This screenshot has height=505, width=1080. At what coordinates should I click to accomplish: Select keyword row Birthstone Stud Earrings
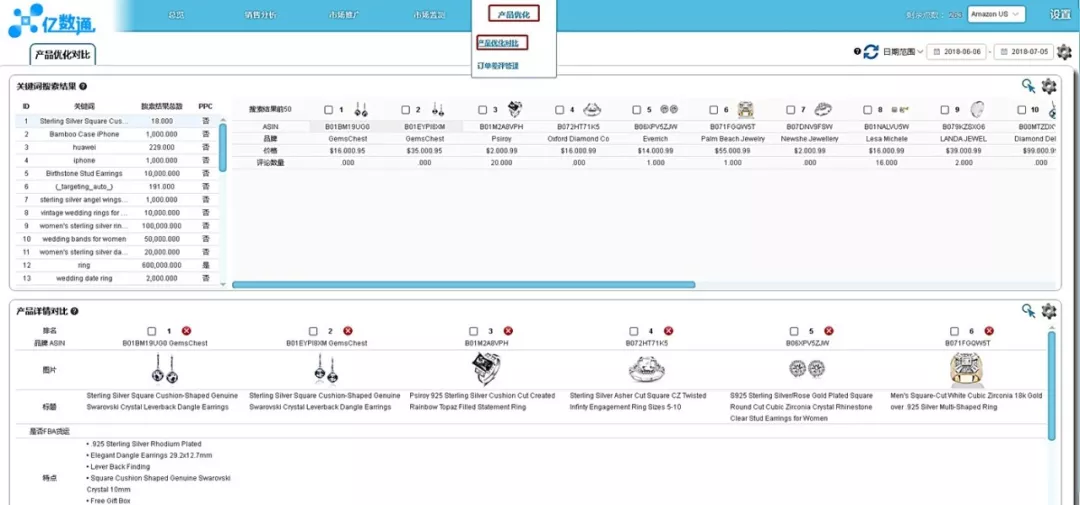(x=117, y=174)
